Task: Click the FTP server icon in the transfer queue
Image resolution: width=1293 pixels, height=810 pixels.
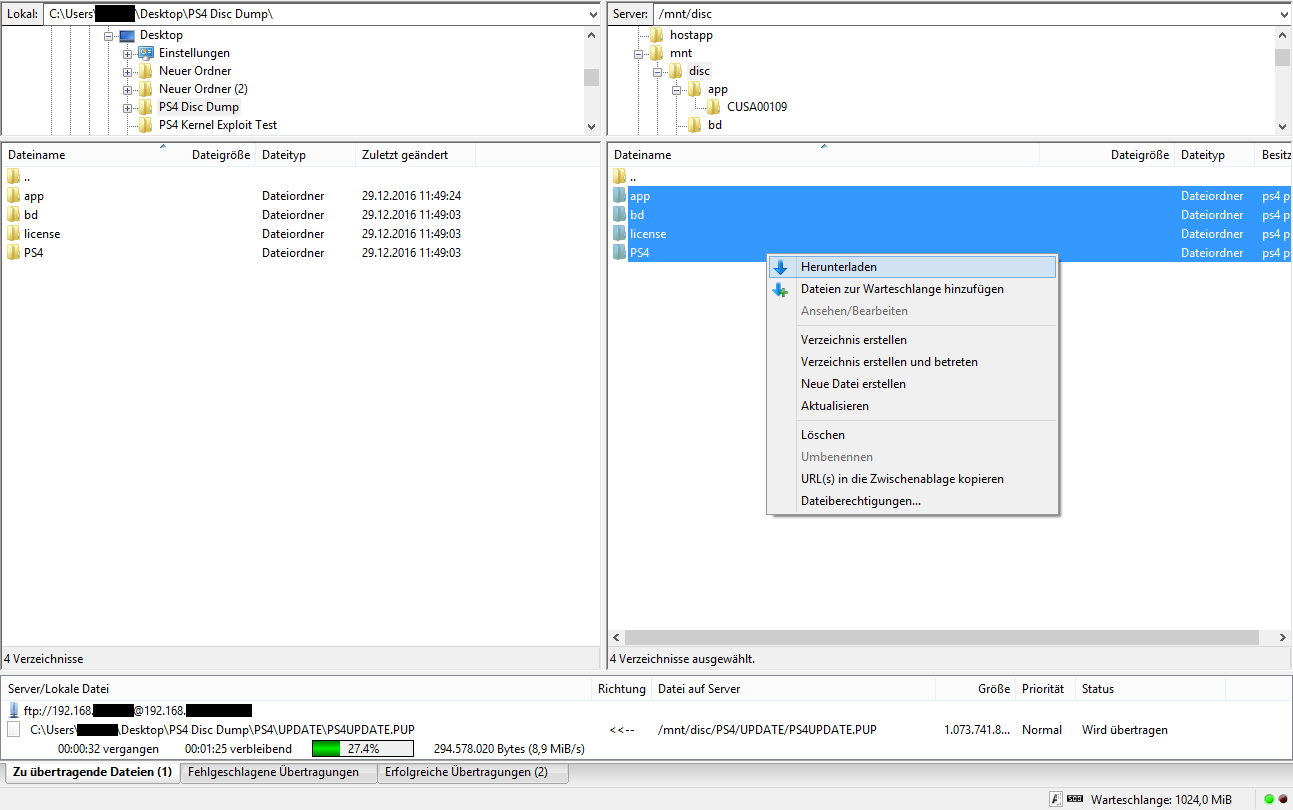Action: [14, 710]
